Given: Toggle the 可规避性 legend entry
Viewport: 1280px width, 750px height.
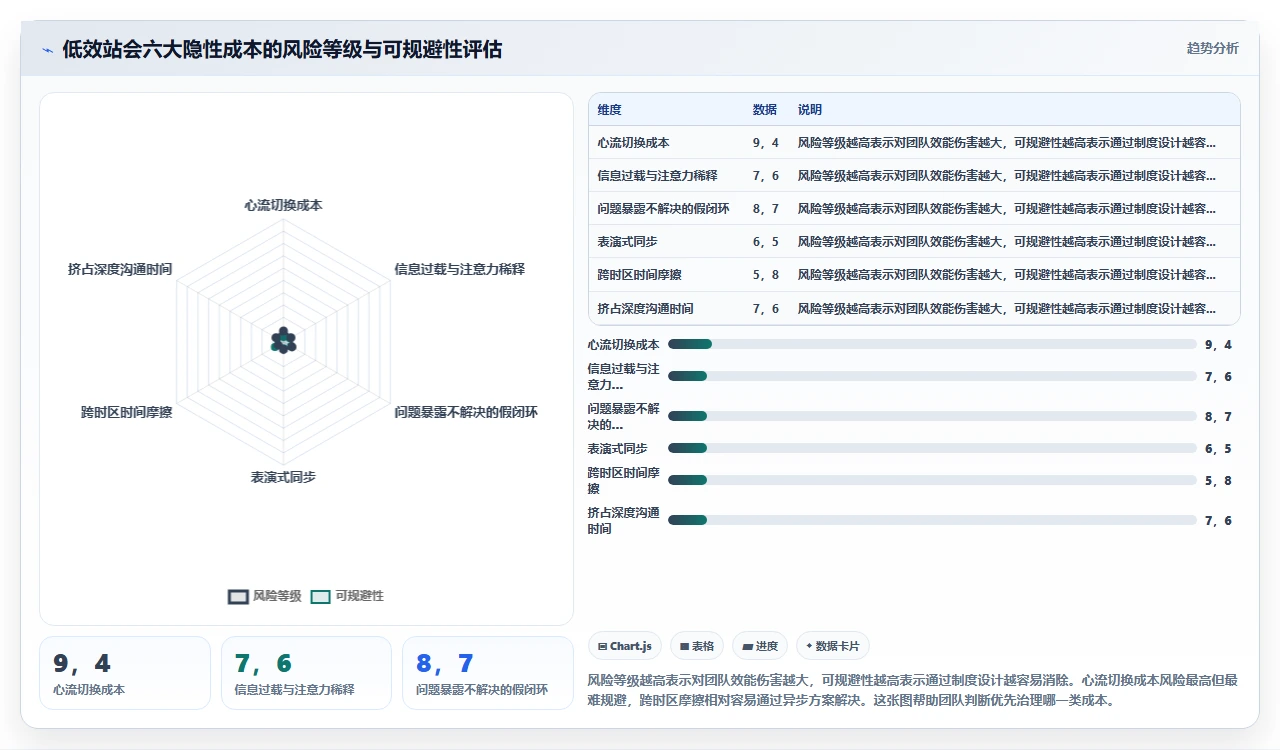Looking at the screenshot, I should (347, 596).
